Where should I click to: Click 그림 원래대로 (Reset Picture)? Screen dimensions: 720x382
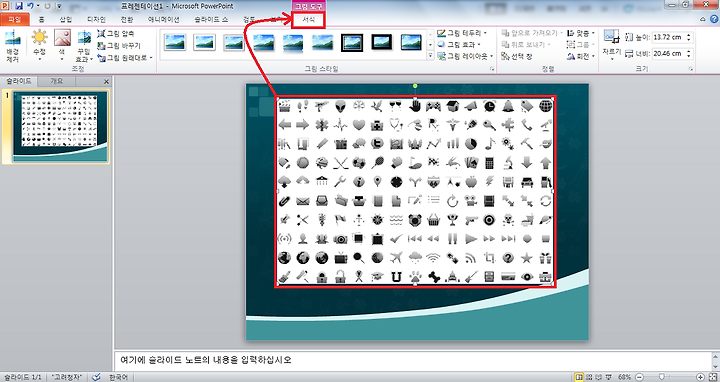122,57
